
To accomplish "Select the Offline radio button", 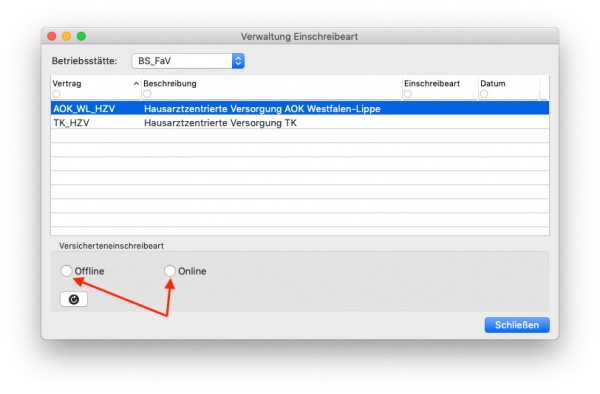I will 66,271.
